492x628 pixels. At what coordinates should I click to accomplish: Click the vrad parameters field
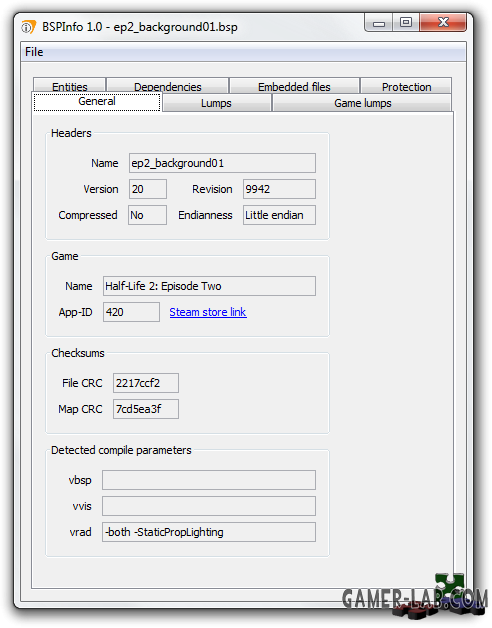(x=209, y=532)
